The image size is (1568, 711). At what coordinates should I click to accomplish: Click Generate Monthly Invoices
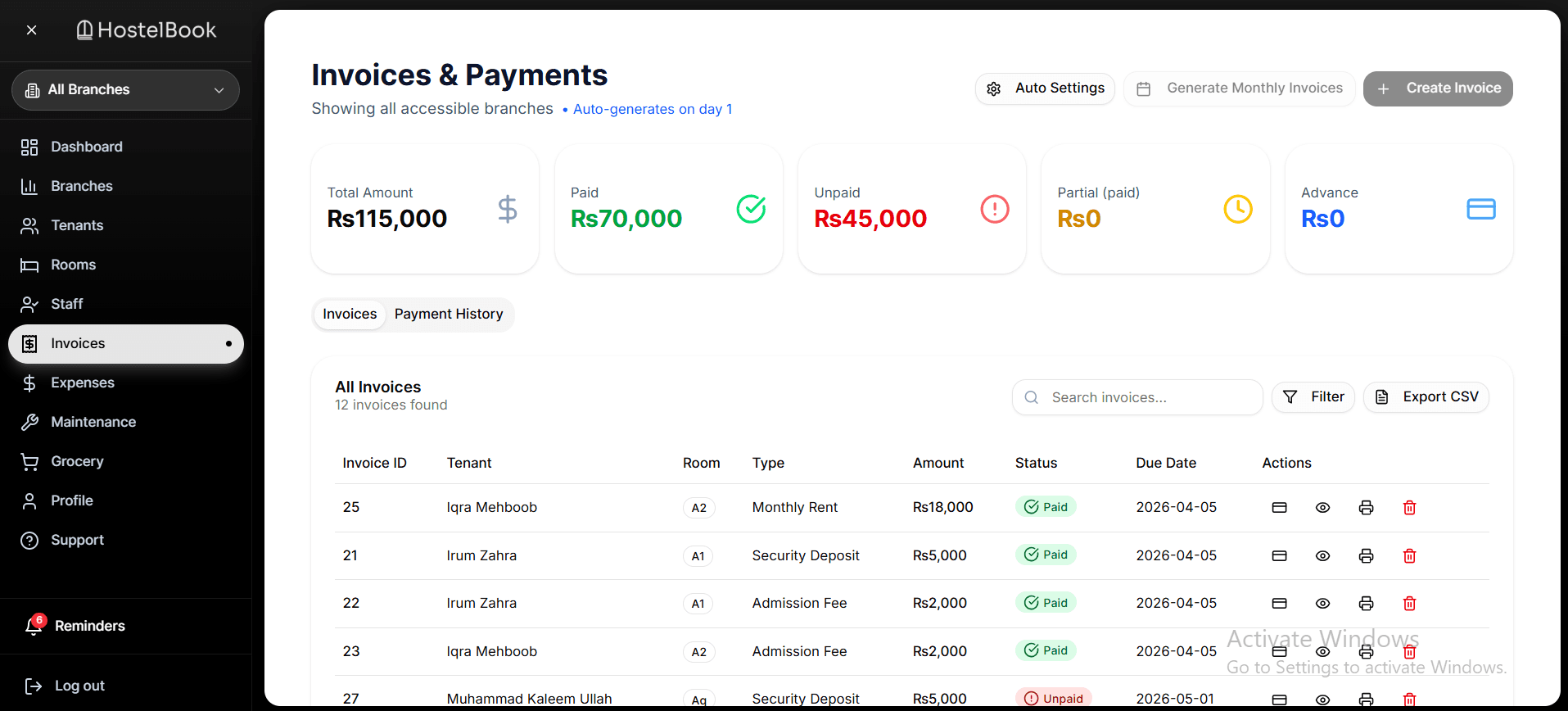(x=1240, y=88)
